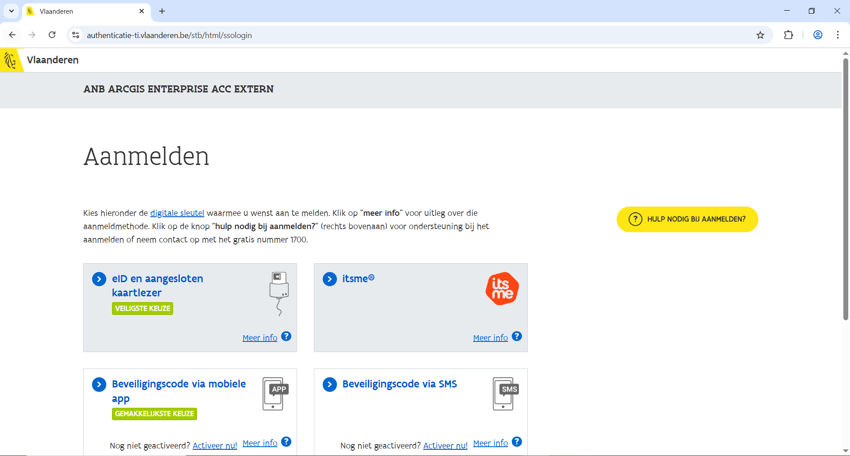Click Activeer nu! under SMS option
The height and width of the screenshot is (456, 850).
[x=445, y=445]
